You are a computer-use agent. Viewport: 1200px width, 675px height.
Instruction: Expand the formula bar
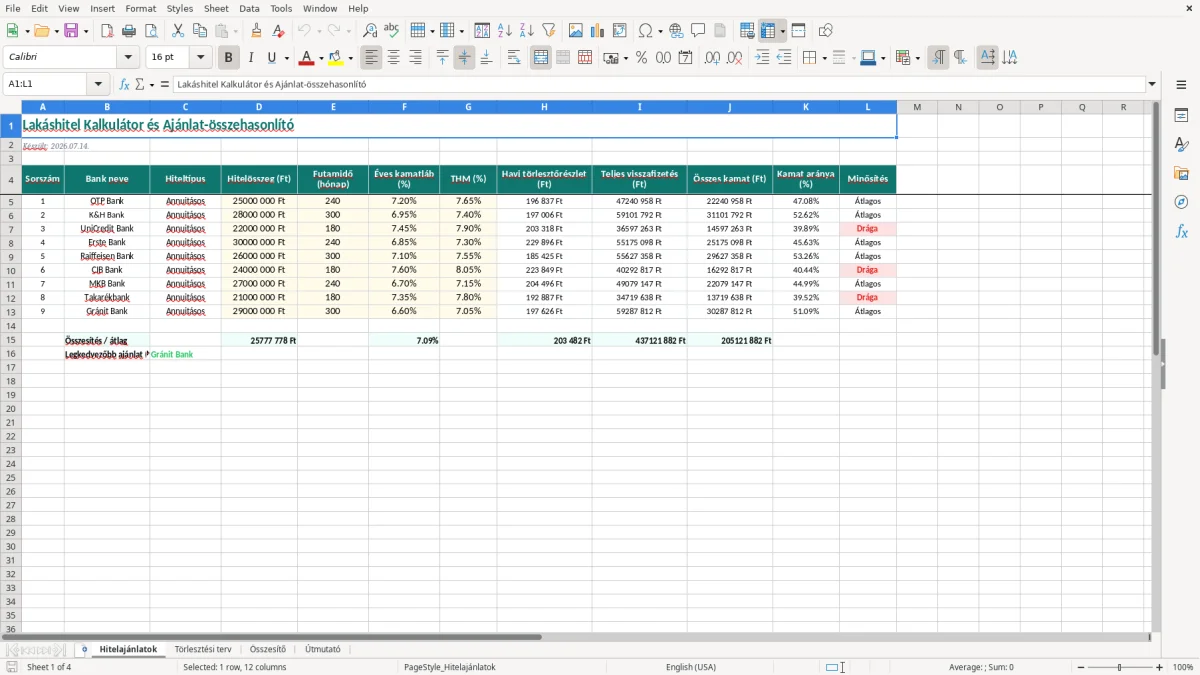(x=1152, y=84)
